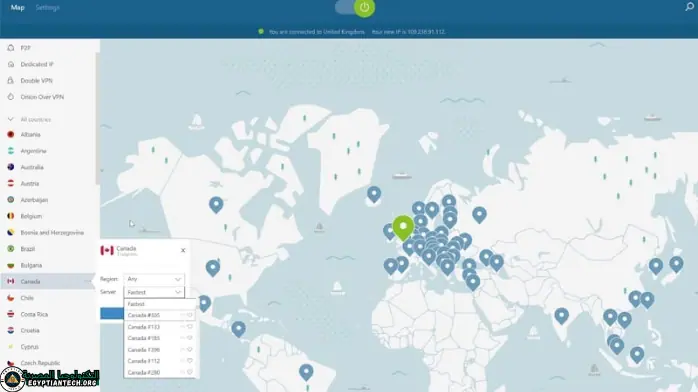The height and width of the screenshot is (392, 698).
Task: Click the Brazil flag icon in list
Action: pos(11,249)
